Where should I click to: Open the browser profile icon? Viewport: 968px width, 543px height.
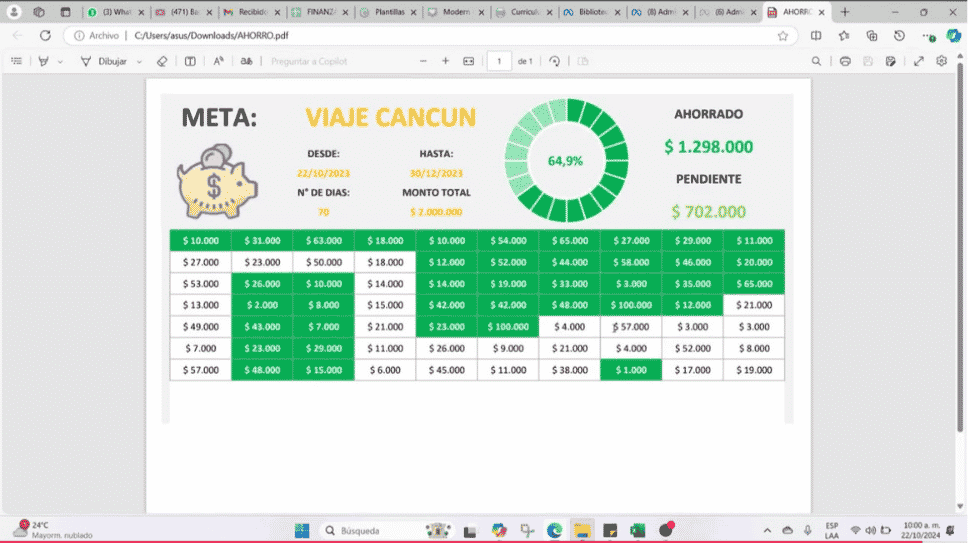pos(14,12)
